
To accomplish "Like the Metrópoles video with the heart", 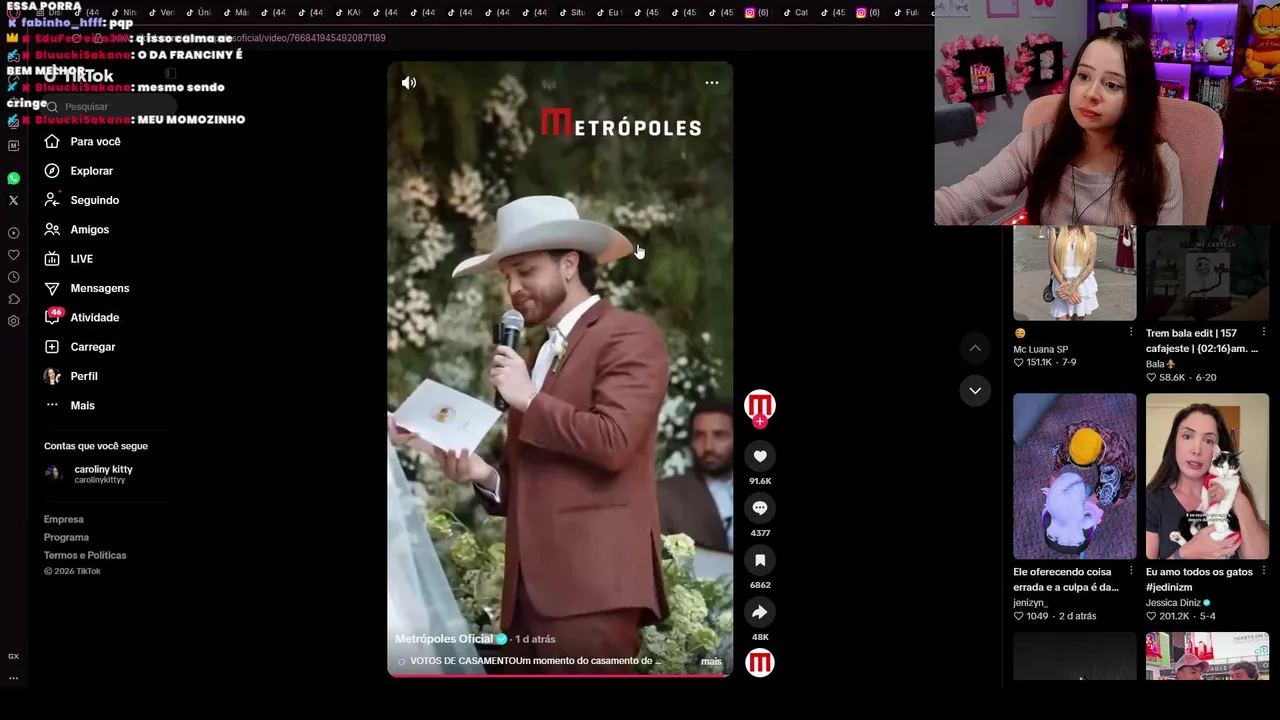I will coord(760,456).
